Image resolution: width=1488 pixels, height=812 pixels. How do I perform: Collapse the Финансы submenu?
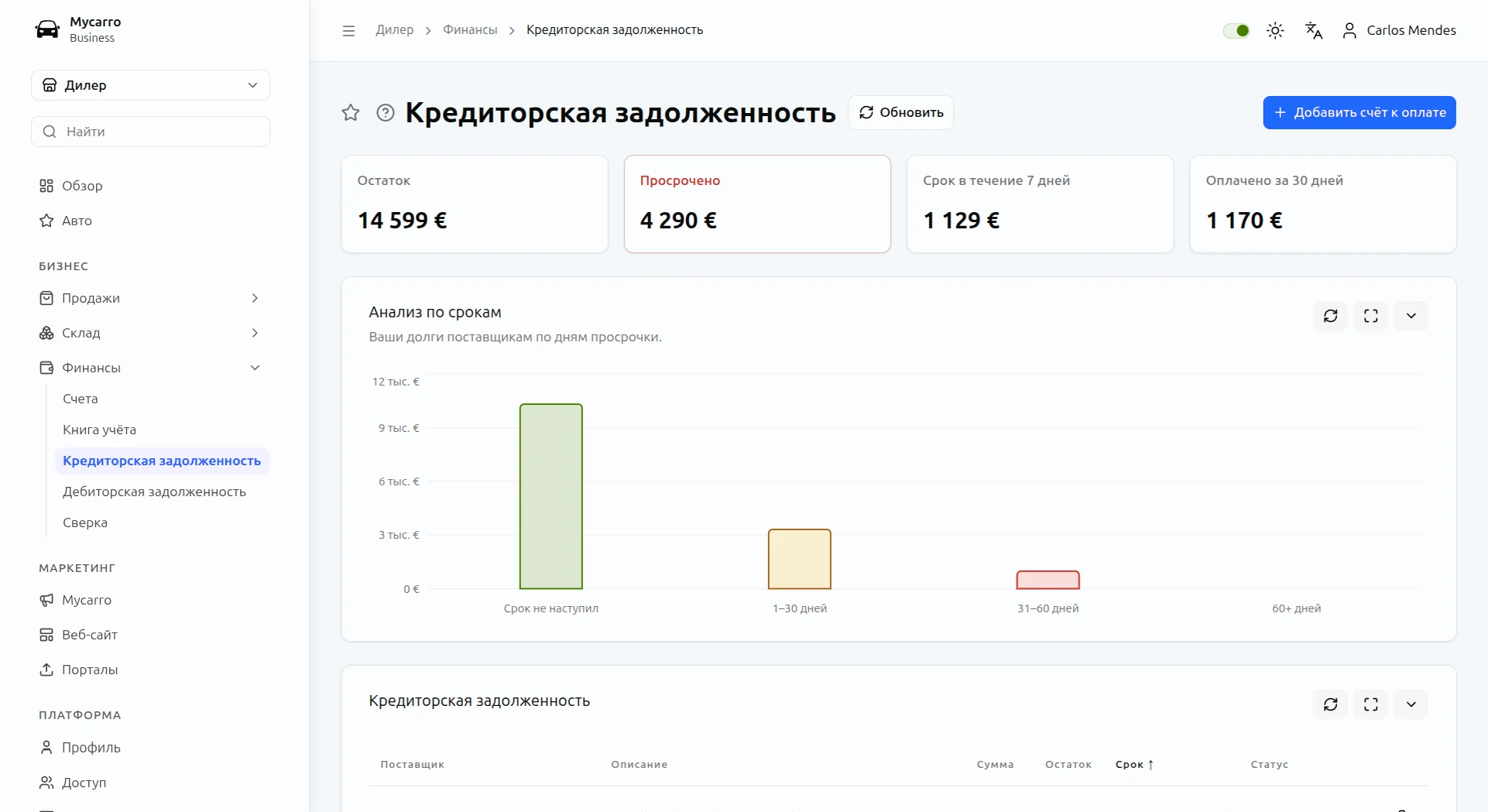pos(150,368)
